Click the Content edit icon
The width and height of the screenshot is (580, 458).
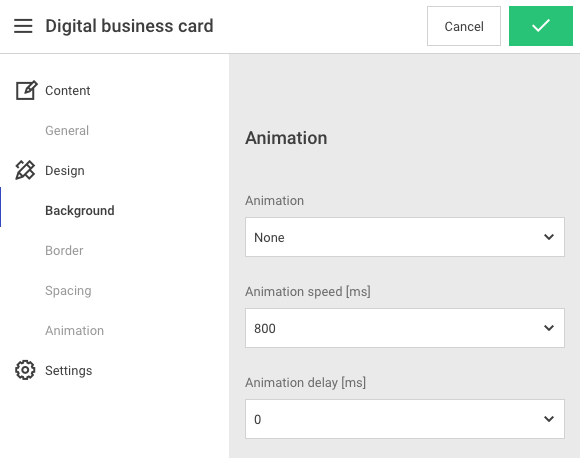click(26, 90)
